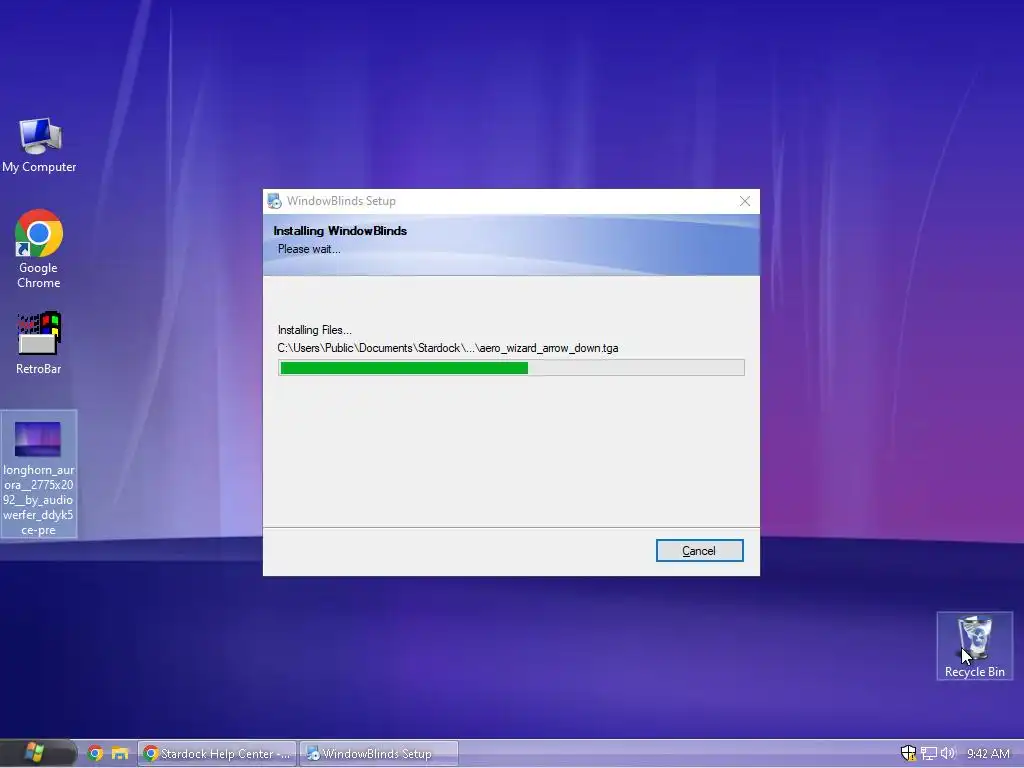Open the My Computer desktop icon
The image size is (1024, 768).
(39, 145)
